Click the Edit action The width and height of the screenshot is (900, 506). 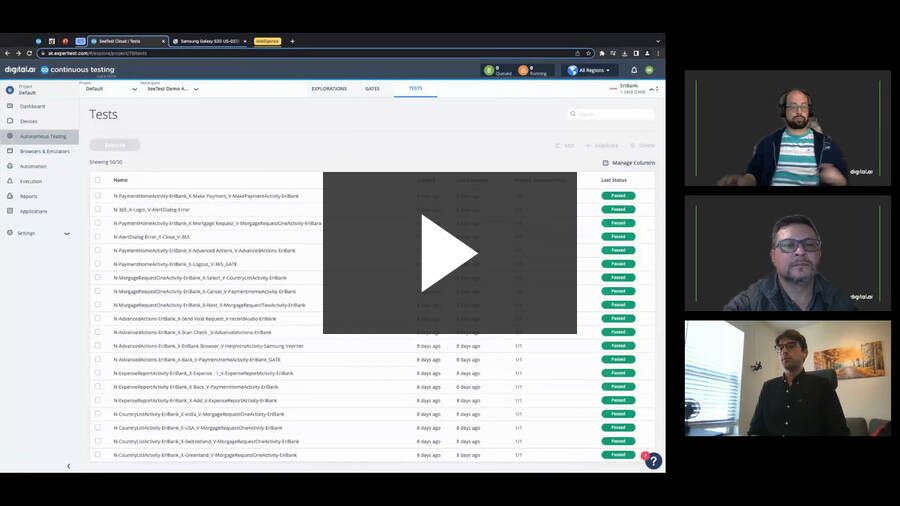[x=564, y=146]
